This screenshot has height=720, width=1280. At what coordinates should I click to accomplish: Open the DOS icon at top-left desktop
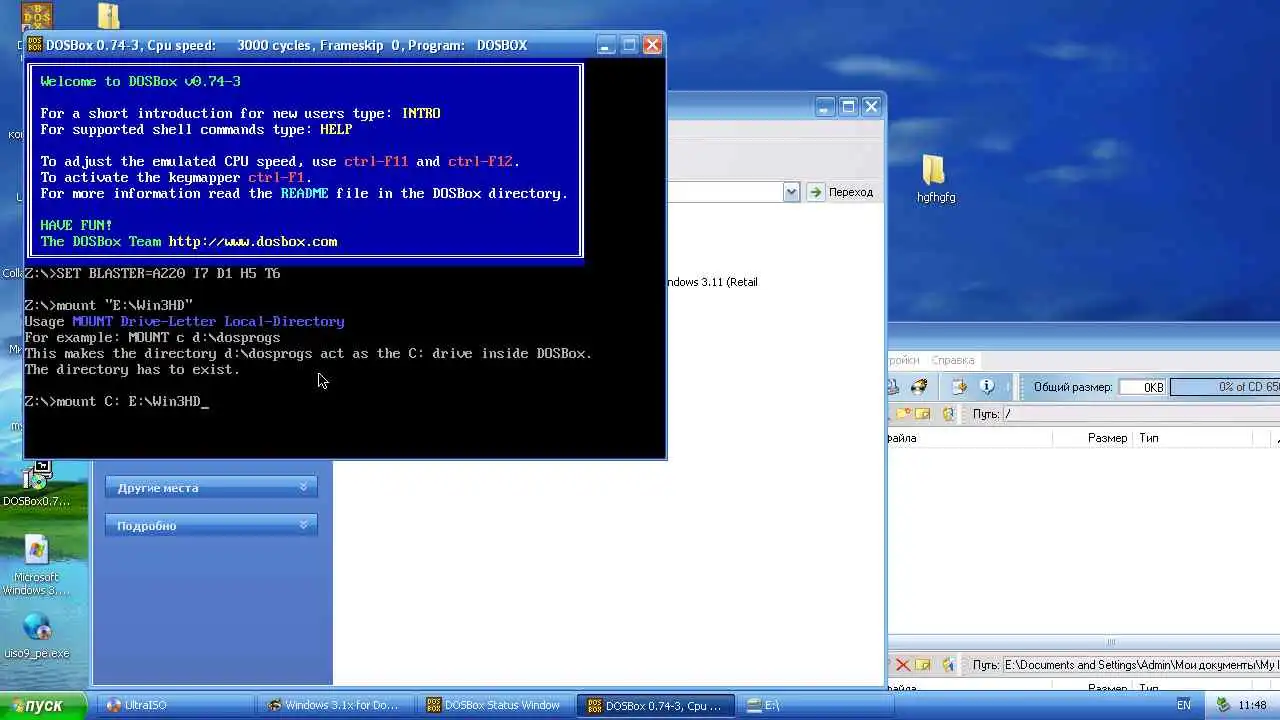pyautogui.click(x=37, y=15)
